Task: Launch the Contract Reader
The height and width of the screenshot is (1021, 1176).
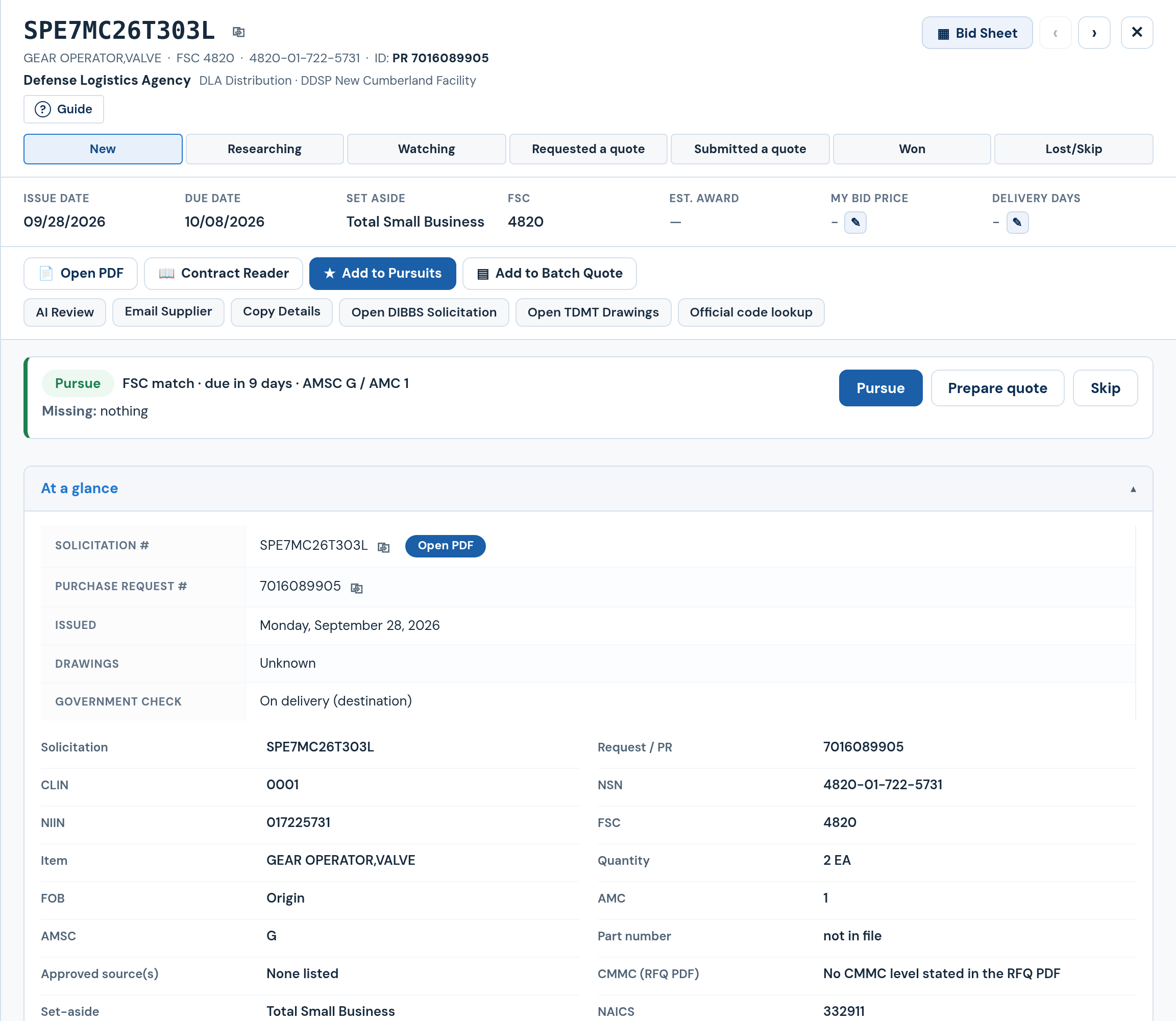Action: (224, 274)
